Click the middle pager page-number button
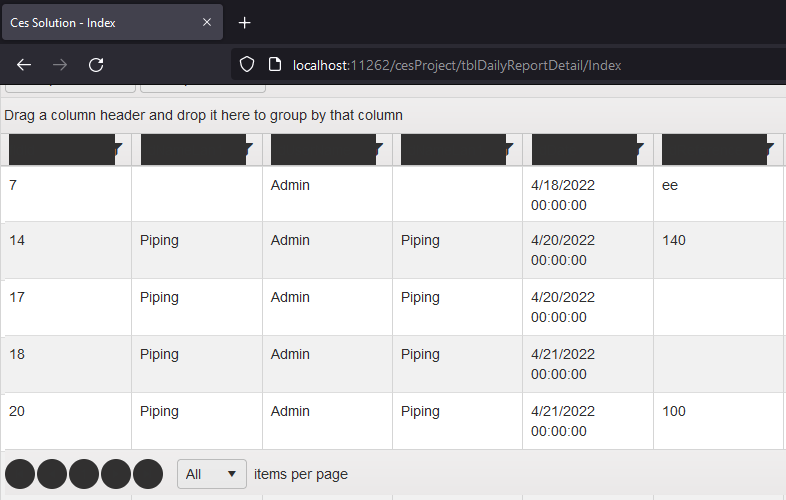This screenshot has width=786, height=500. (x=84, y=474)
